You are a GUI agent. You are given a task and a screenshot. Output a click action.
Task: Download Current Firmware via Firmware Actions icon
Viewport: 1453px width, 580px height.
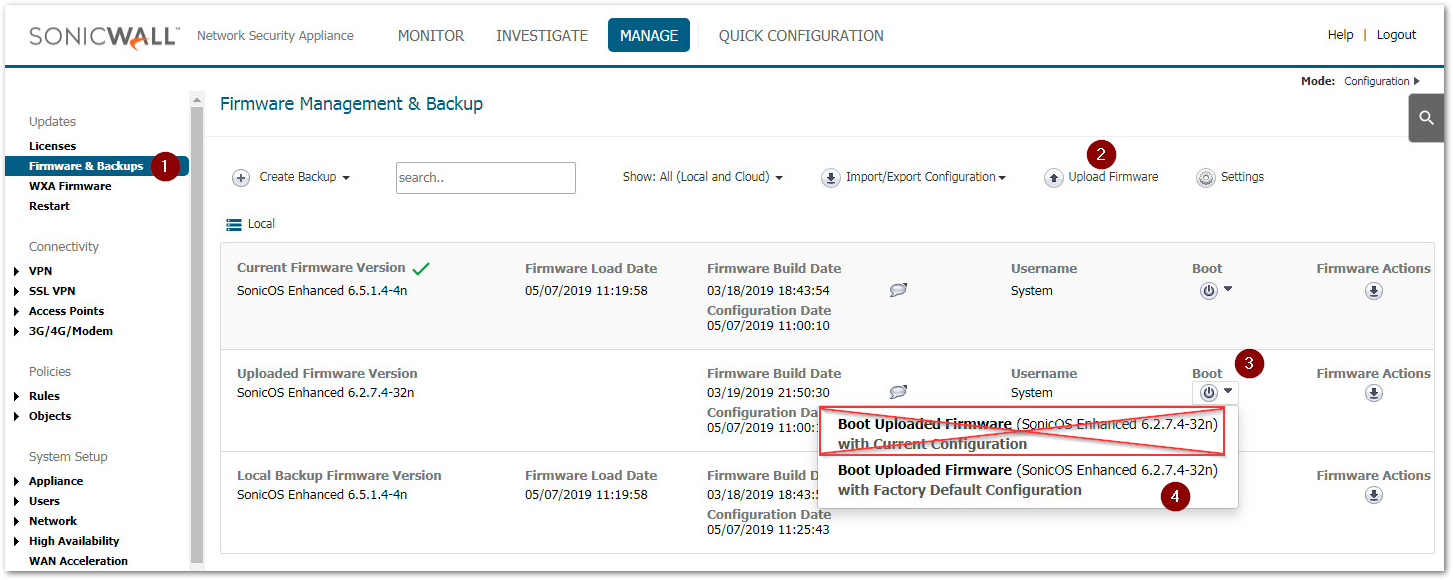click(x=1374, y=291)
